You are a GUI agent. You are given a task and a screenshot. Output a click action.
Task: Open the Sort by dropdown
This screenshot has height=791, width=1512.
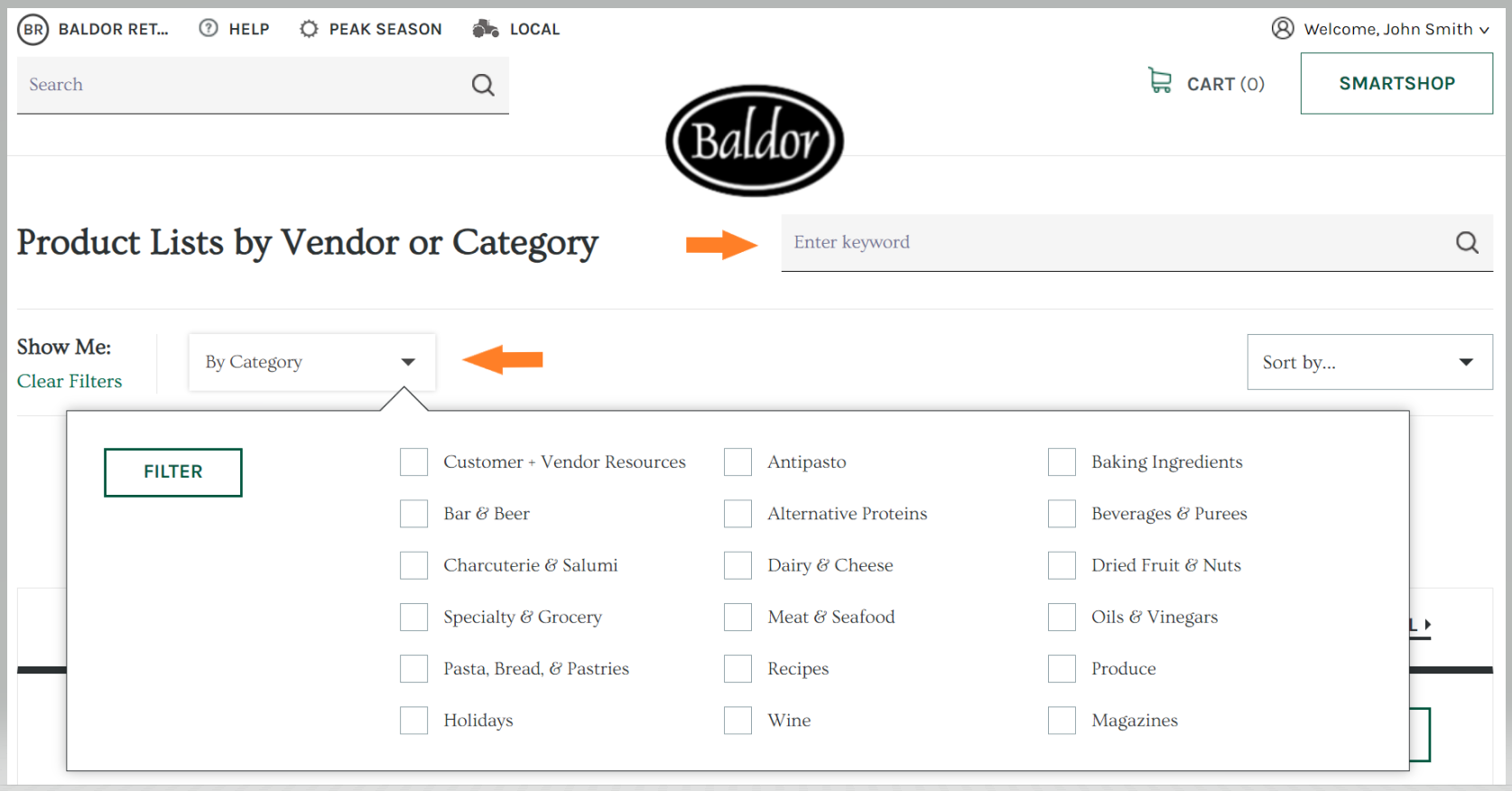[x=1369, y=362]
